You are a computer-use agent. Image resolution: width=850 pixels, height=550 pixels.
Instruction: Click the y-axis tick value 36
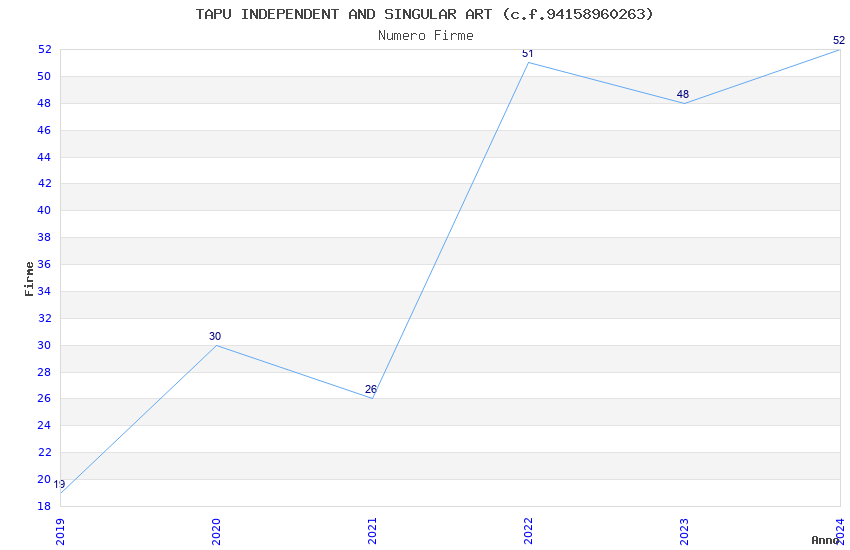pyautogui.click(x=44, y=264)
